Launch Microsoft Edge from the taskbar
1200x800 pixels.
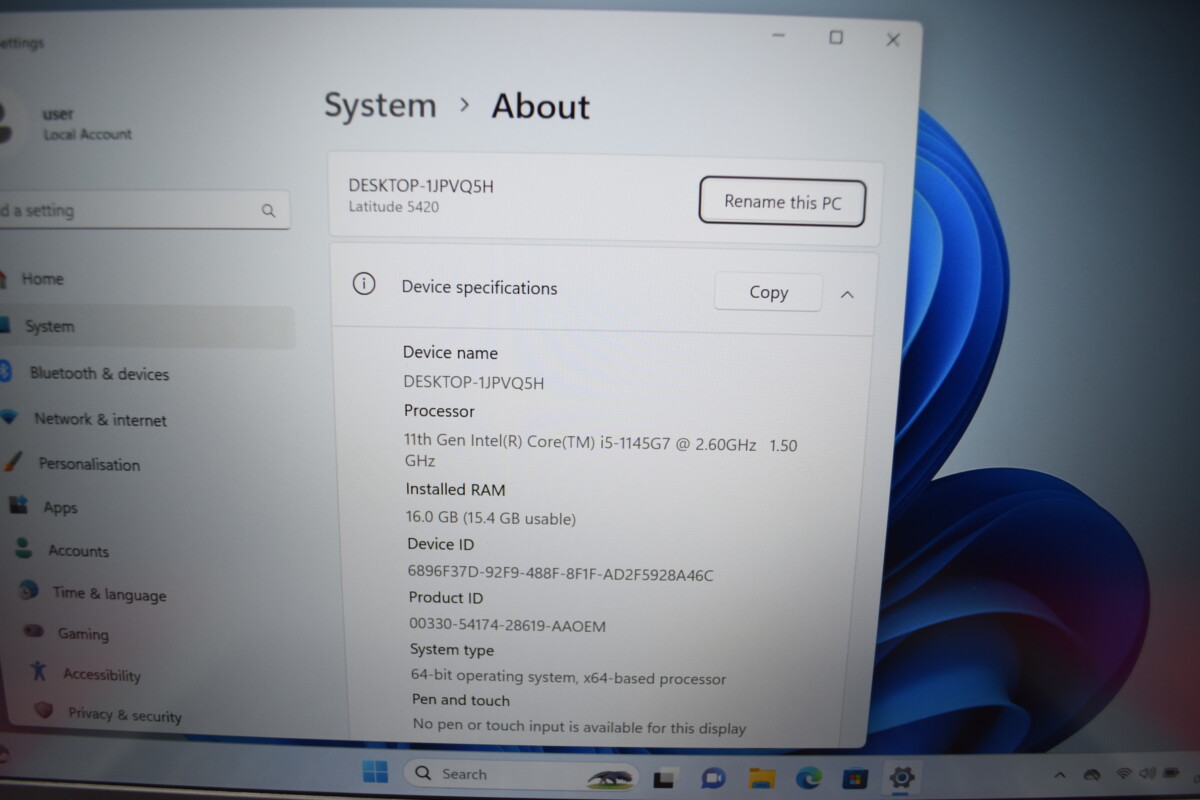tap(809, 777)
